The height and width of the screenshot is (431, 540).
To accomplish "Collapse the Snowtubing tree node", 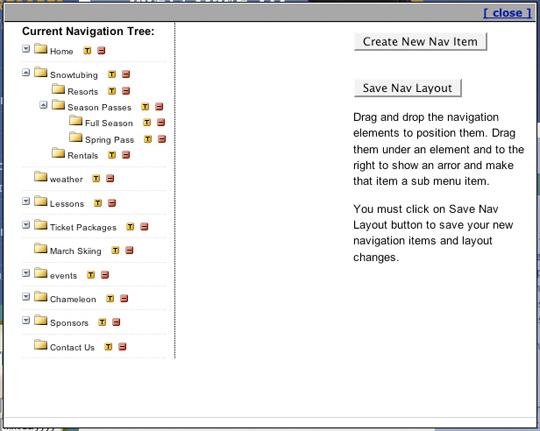I will point(26,72).
